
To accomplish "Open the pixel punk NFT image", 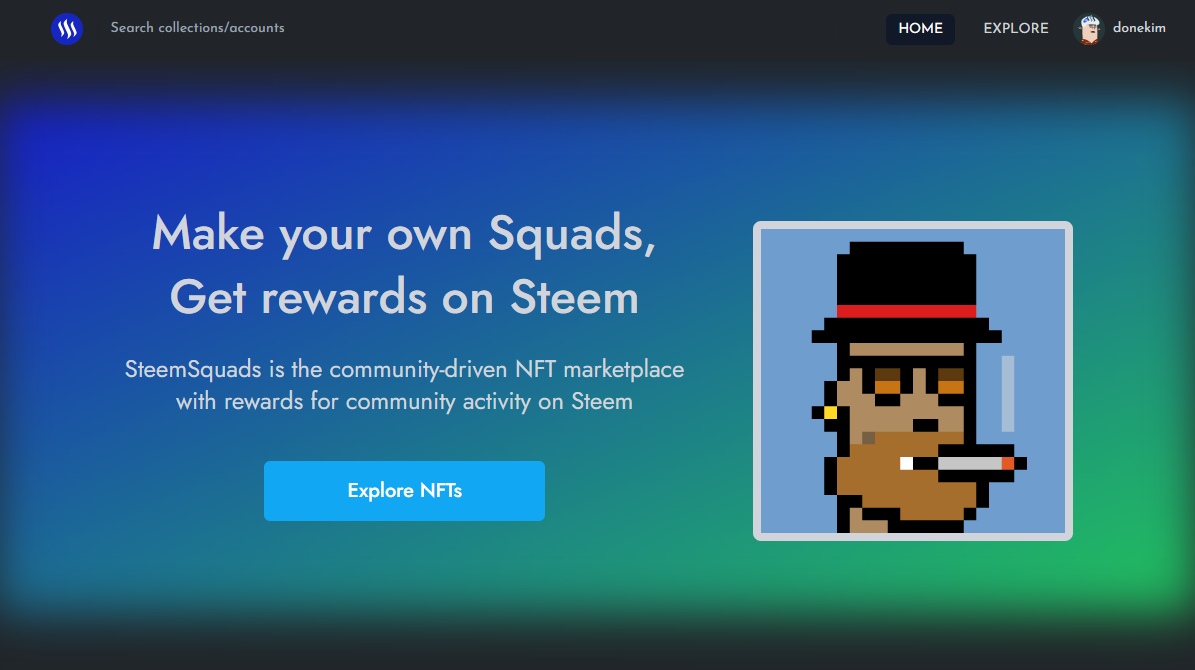I will pyautogui.click(x=912, y=381).
